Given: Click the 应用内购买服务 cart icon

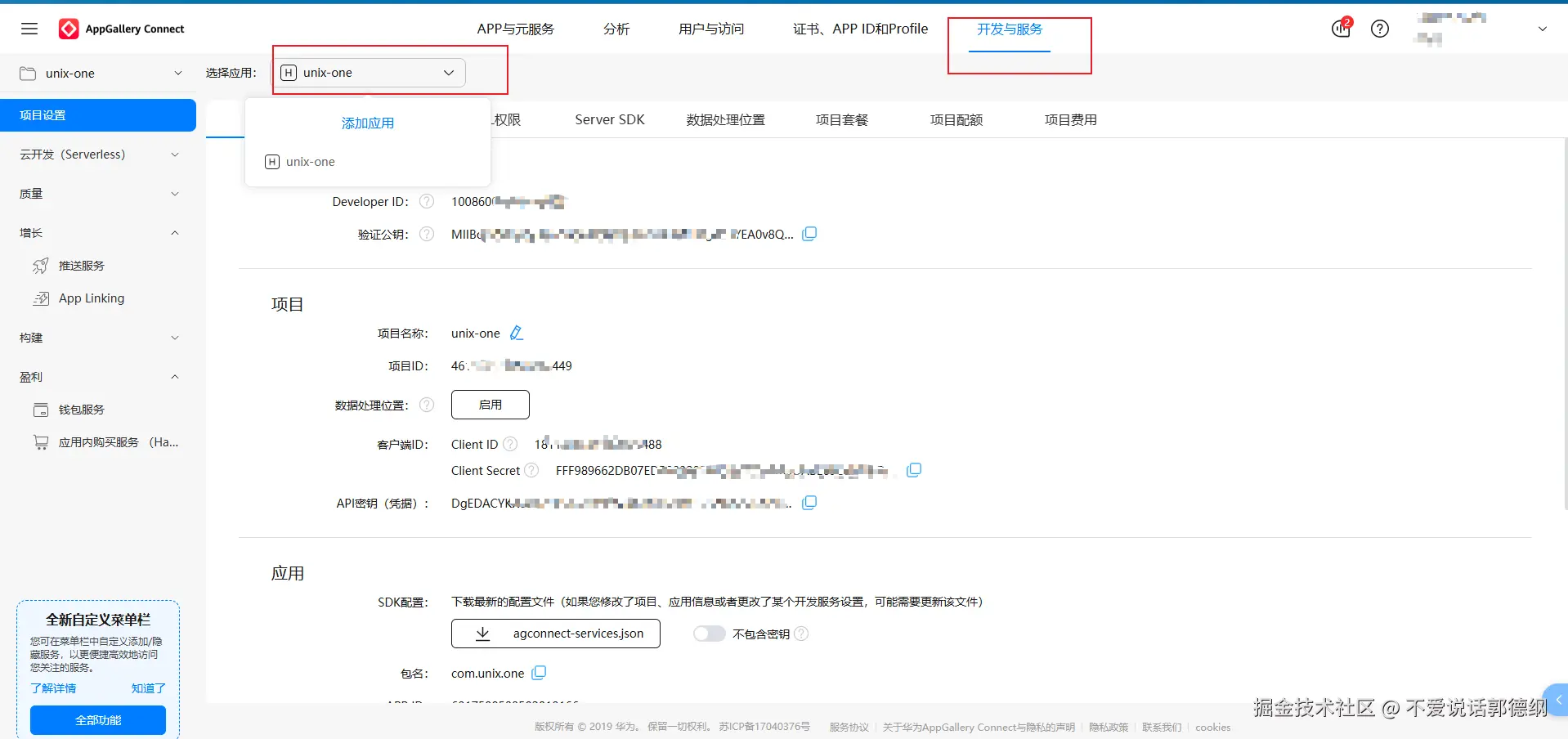Looking at the screenshot, I should point(41,442).
